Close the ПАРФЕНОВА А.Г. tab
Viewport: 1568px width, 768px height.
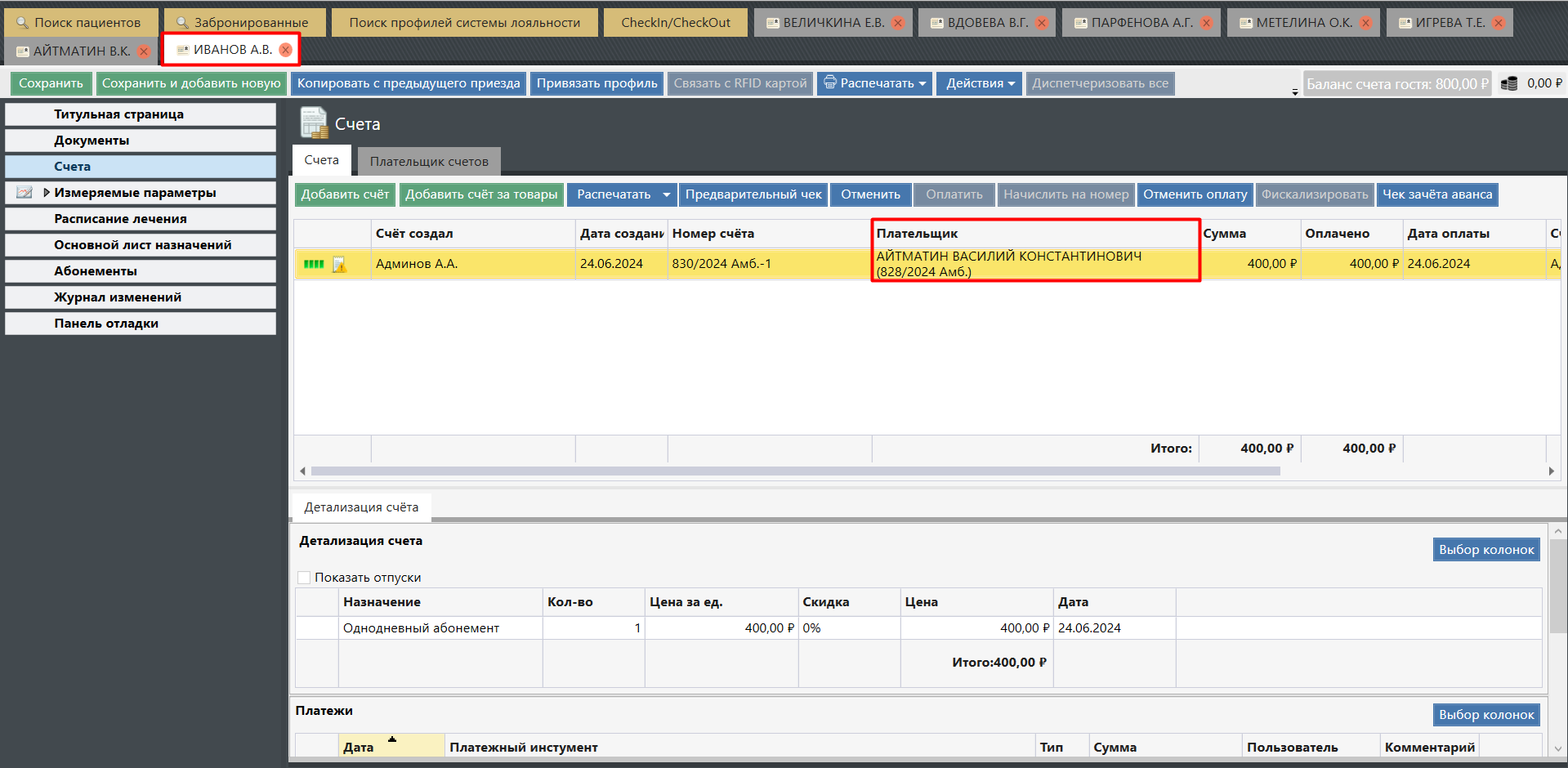pos(1206,23)
